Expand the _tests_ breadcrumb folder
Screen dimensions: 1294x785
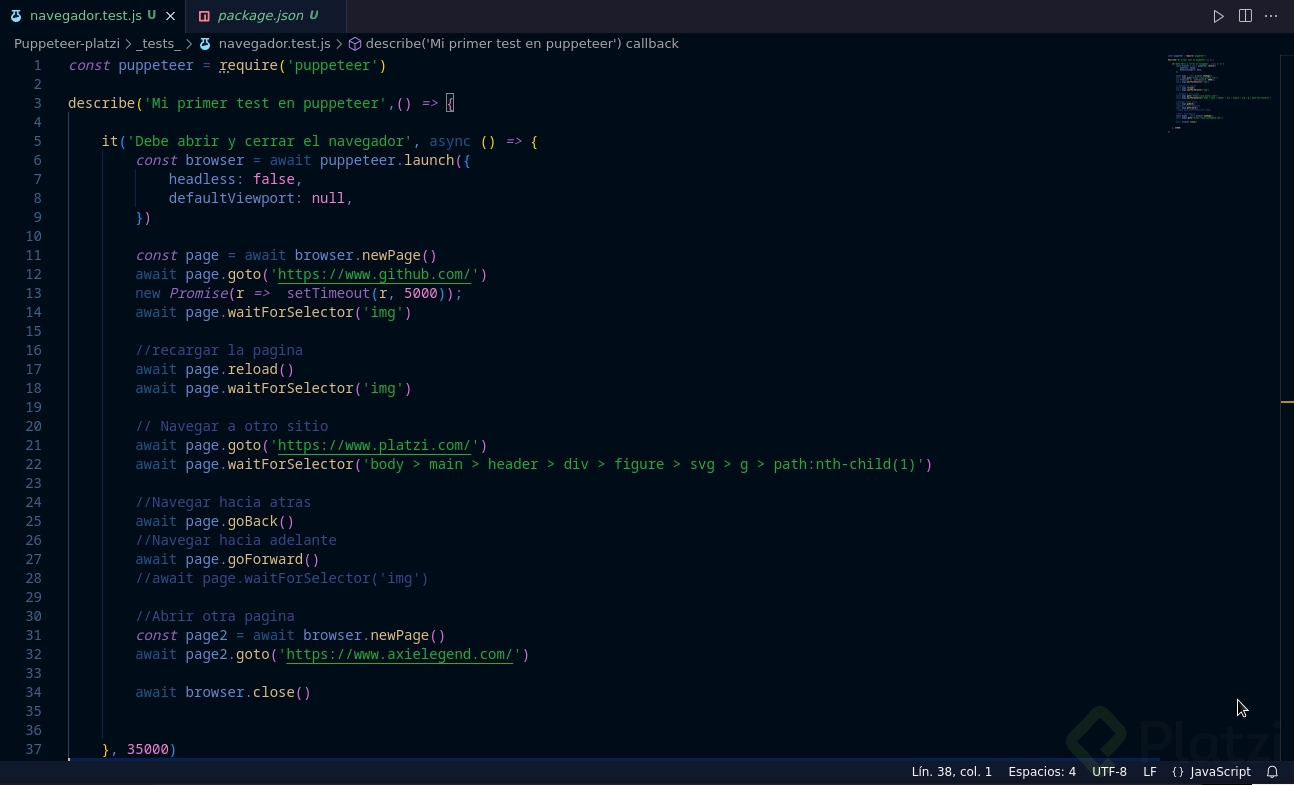[x=158, y=44]
